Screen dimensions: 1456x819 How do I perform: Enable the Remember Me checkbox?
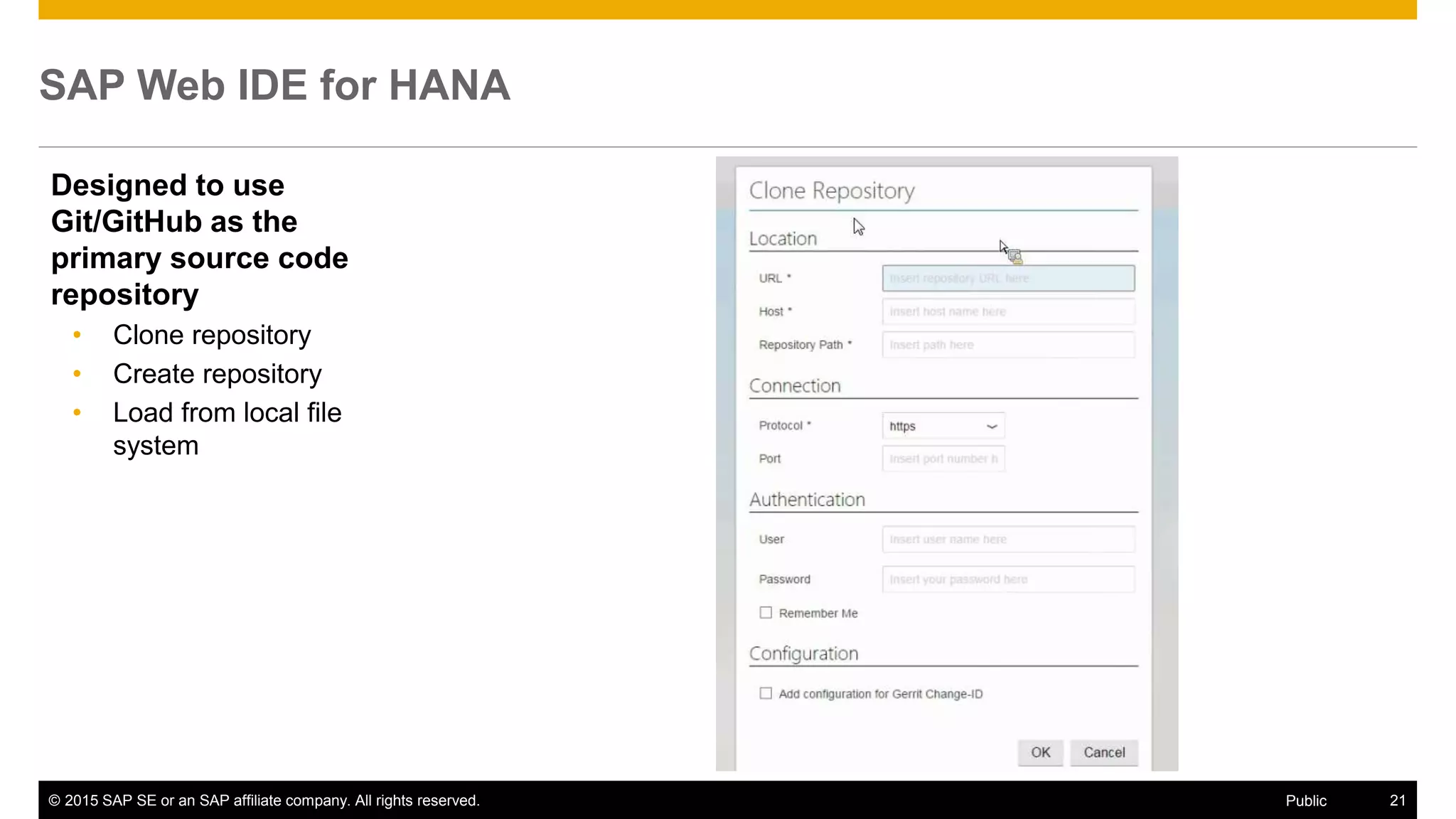click(x=766, y=613)
